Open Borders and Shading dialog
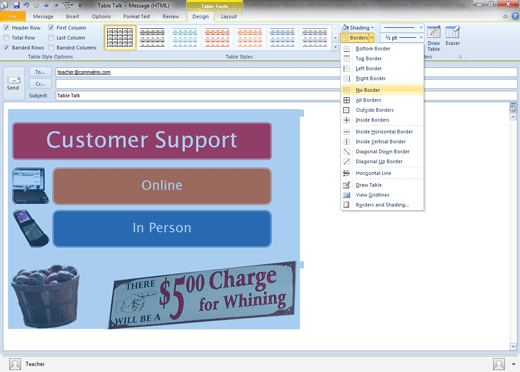 [382, 205]
